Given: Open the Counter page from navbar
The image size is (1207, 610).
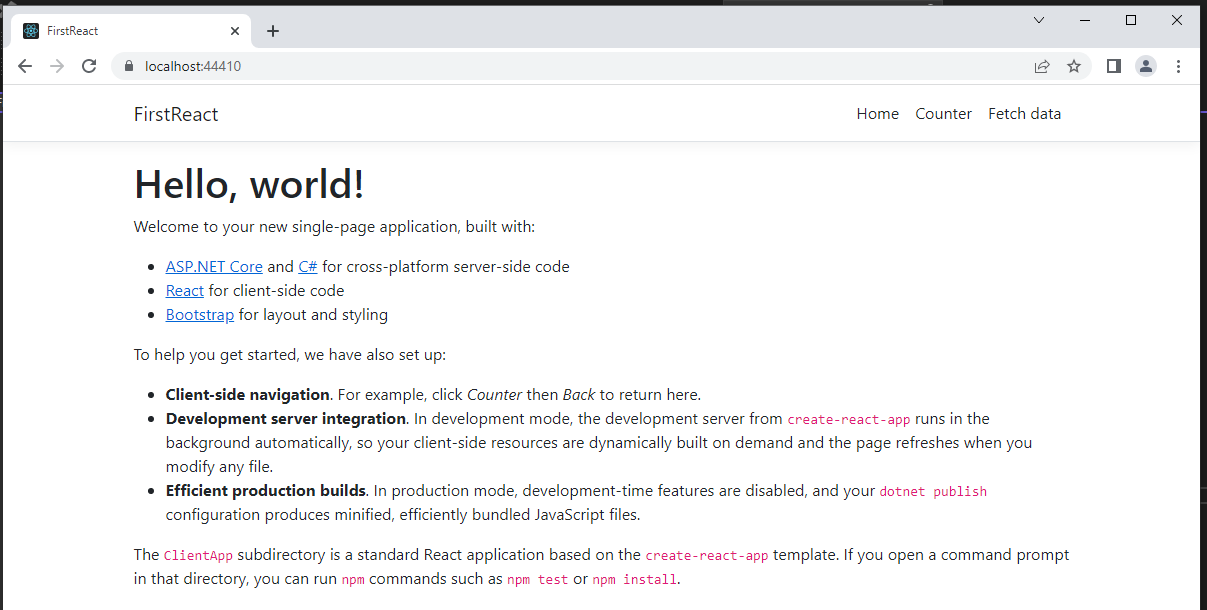Looking at the screenshot, I should (943, 114).
